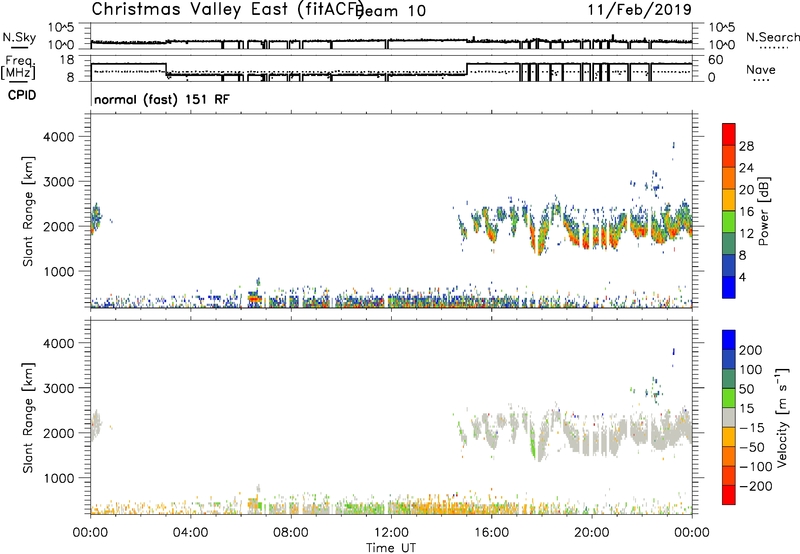Pick the green 15–50 Velocity colorbar segment
Screen dimensions: 800x554
pos(729,398)
